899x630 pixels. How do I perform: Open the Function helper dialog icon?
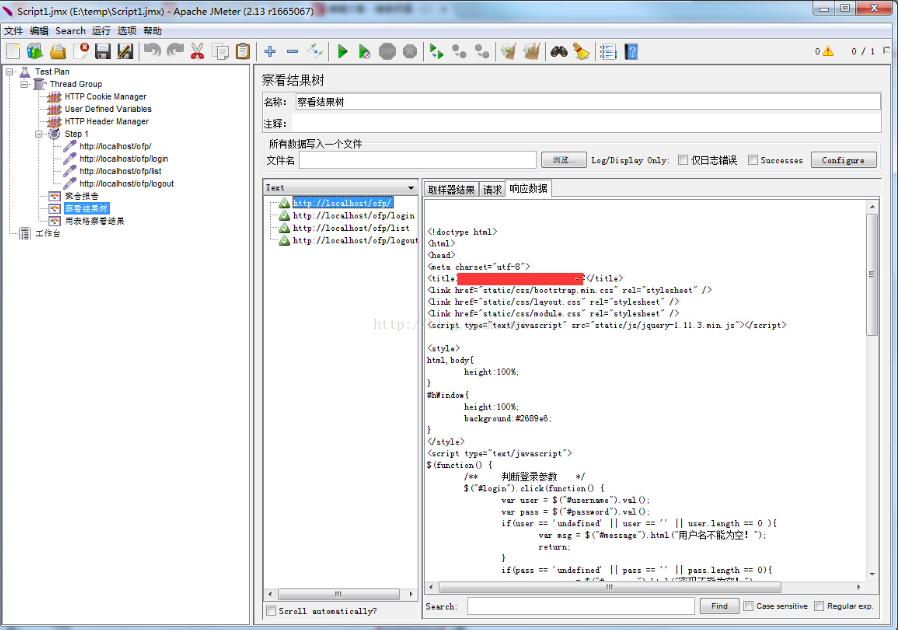tap(608, 52)
